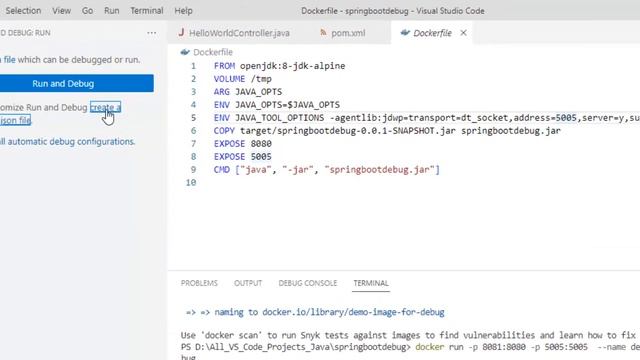The image size is (640, 360).
Task: Click port number 5005 on line 8
Action: (x=261, y=157)
